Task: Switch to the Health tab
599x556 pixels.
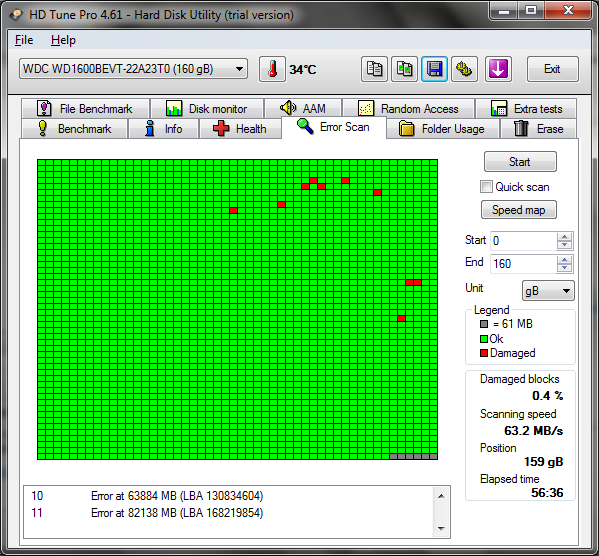Action: [240, 128]
